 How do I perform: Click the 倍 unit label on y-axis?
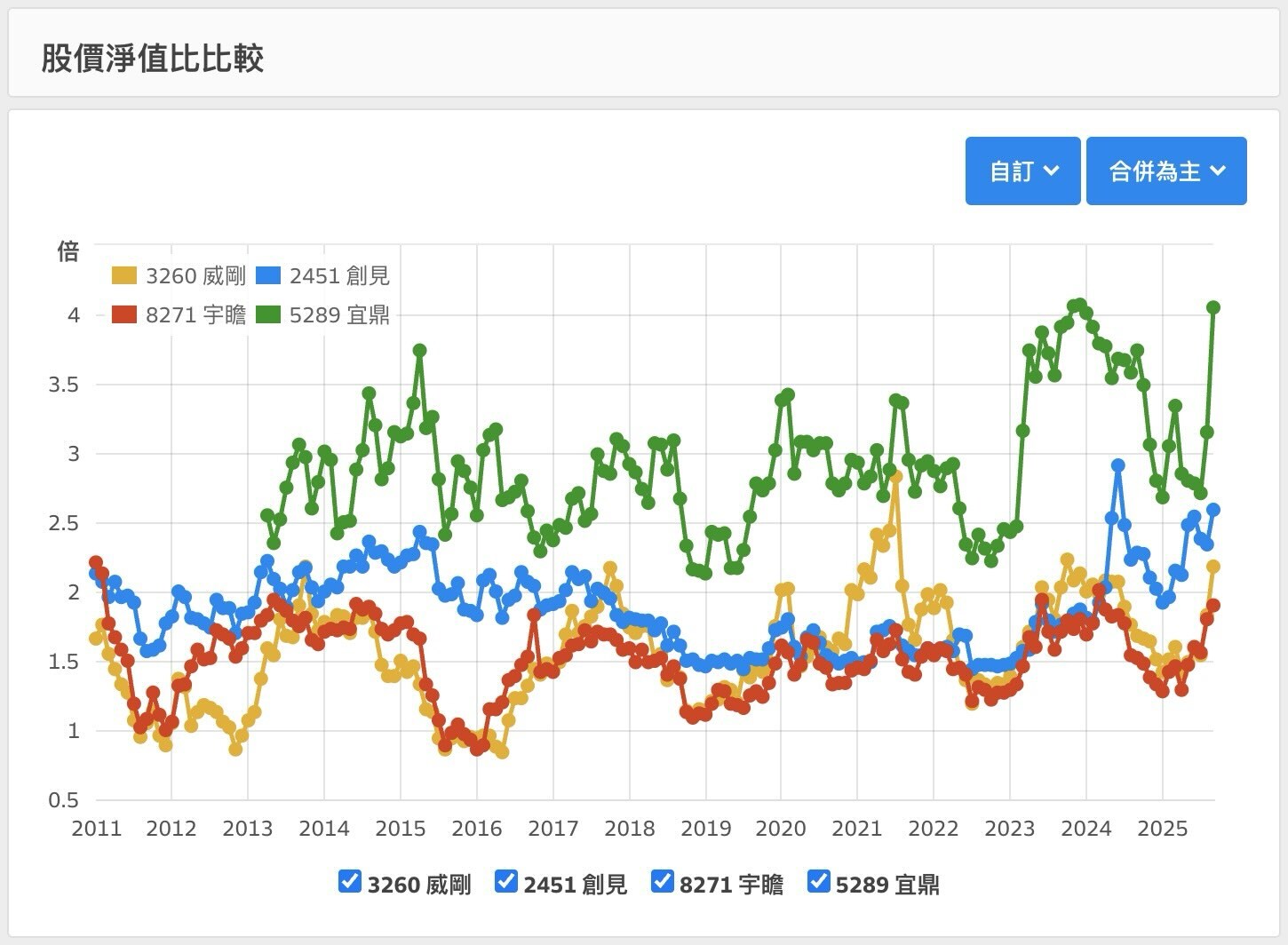pyautogui.click(x=68, y=252)
